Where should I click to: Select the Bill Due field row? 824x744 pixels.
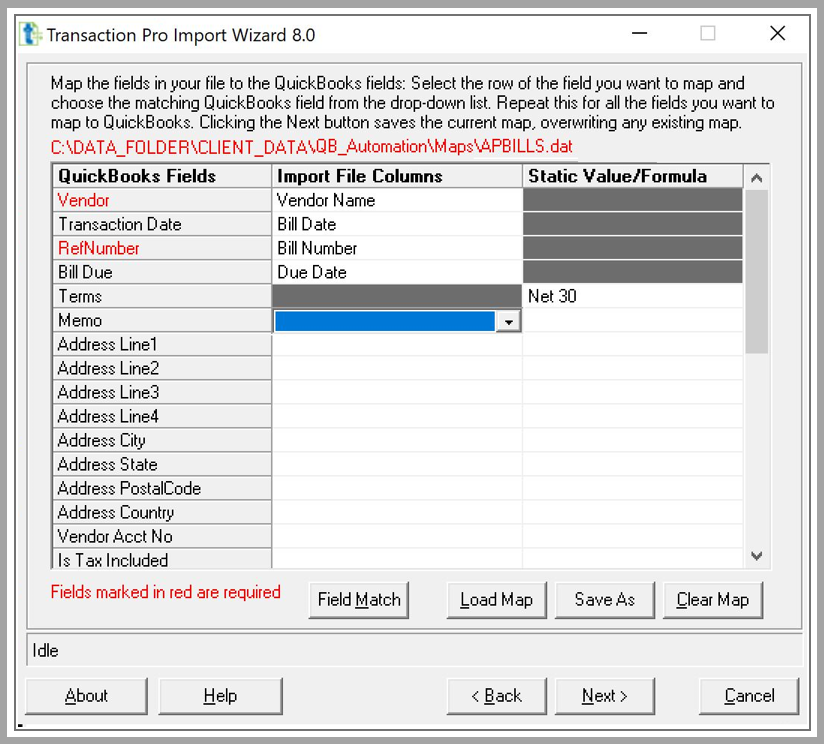[162, 272]
